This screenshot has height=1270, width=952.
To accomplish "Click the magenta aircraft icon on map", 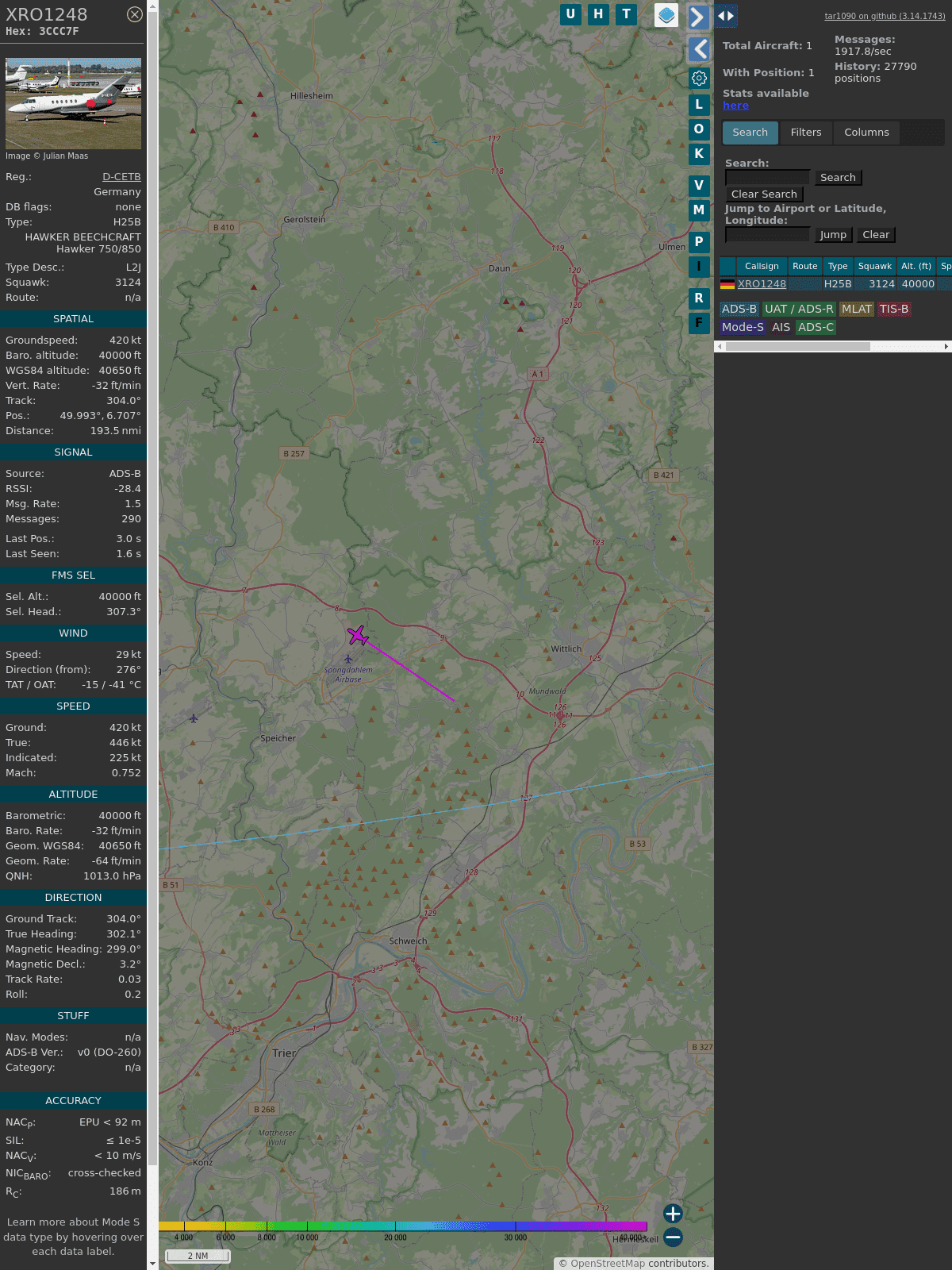I will click(358, 635).
